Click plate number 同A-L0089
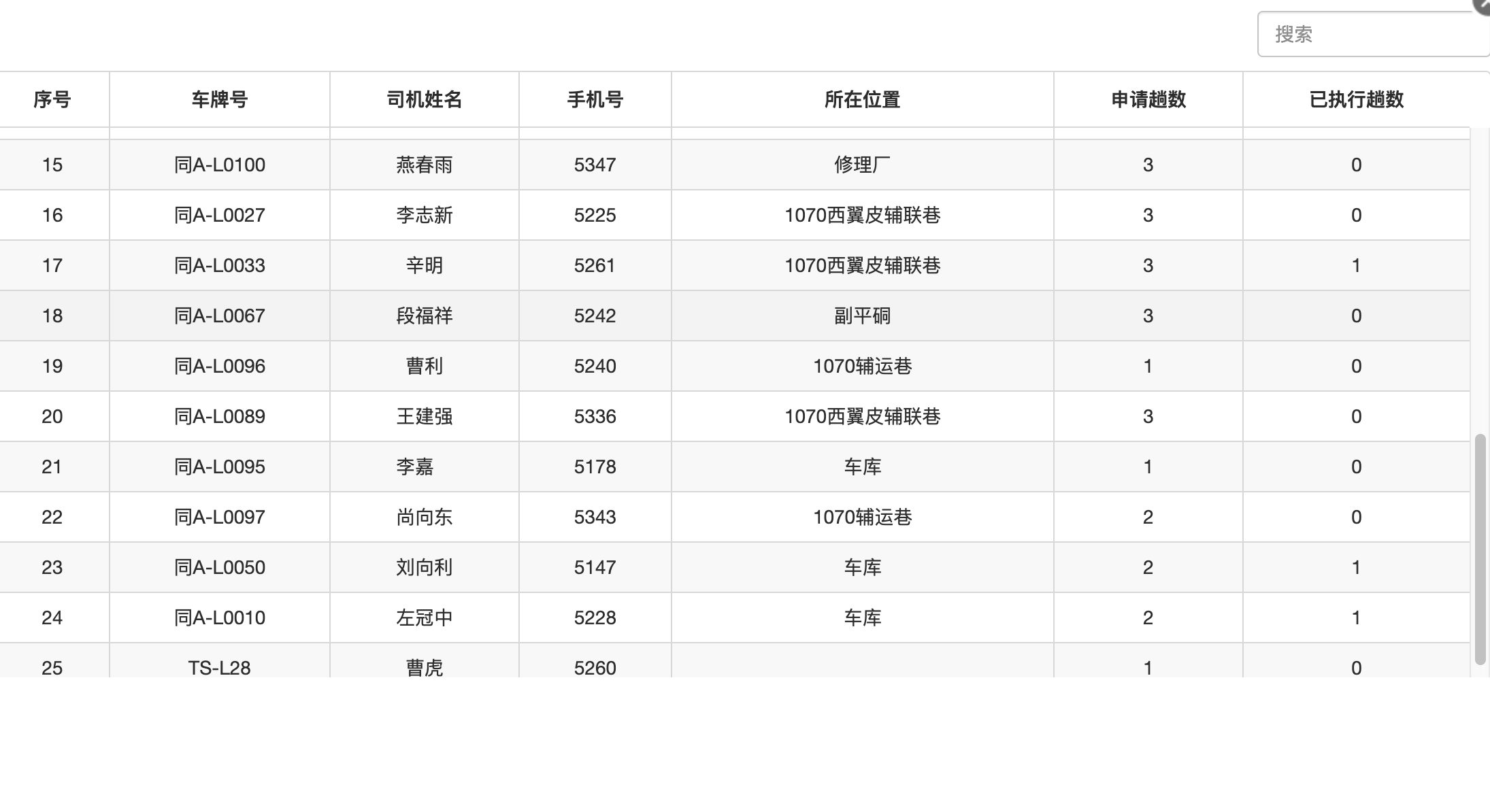 219,417
